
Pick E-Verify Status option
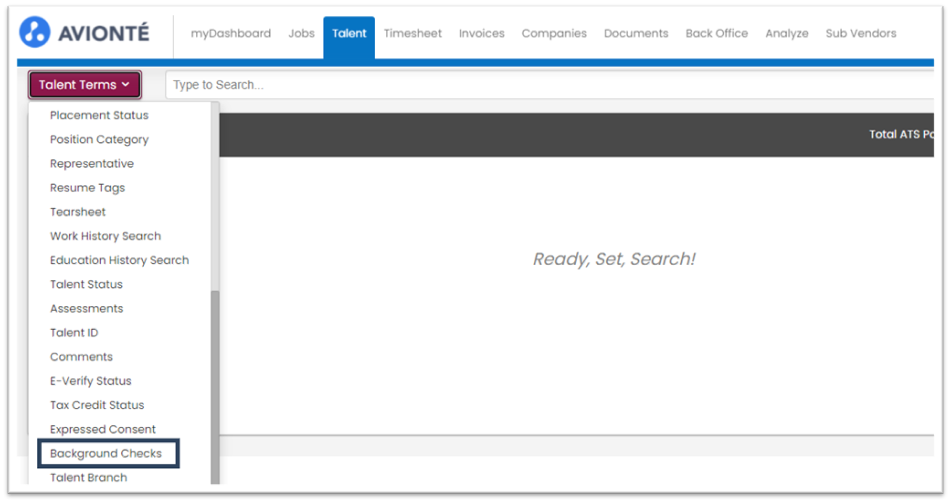pos(90,381)
